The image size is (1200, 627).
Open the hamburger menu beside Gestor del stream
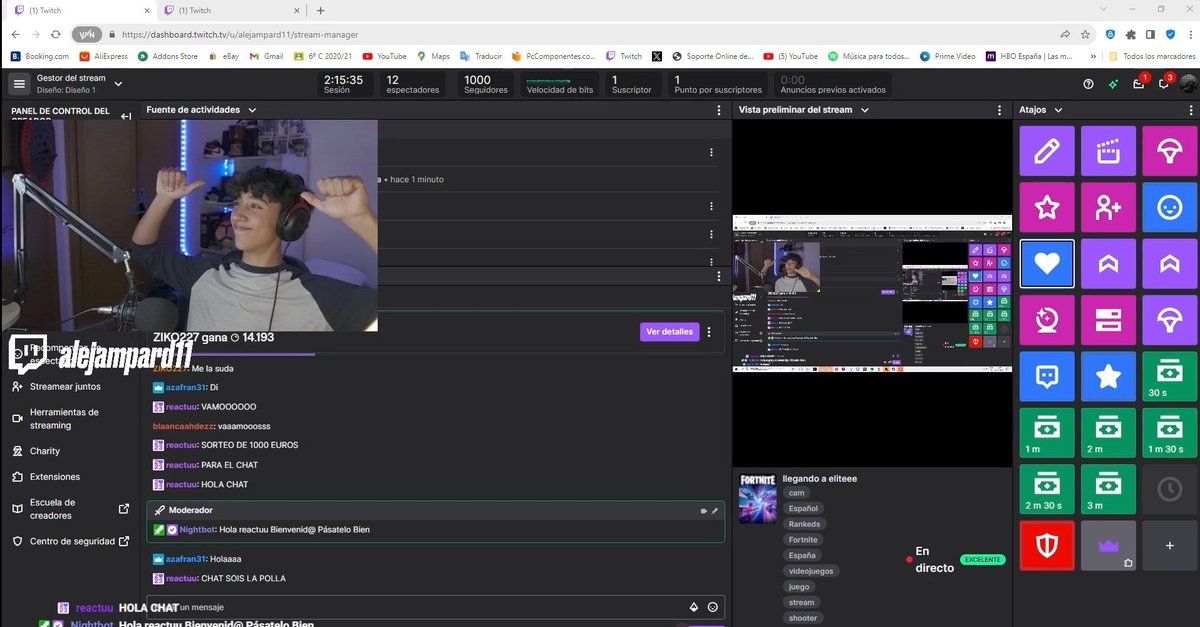point(19,84)
